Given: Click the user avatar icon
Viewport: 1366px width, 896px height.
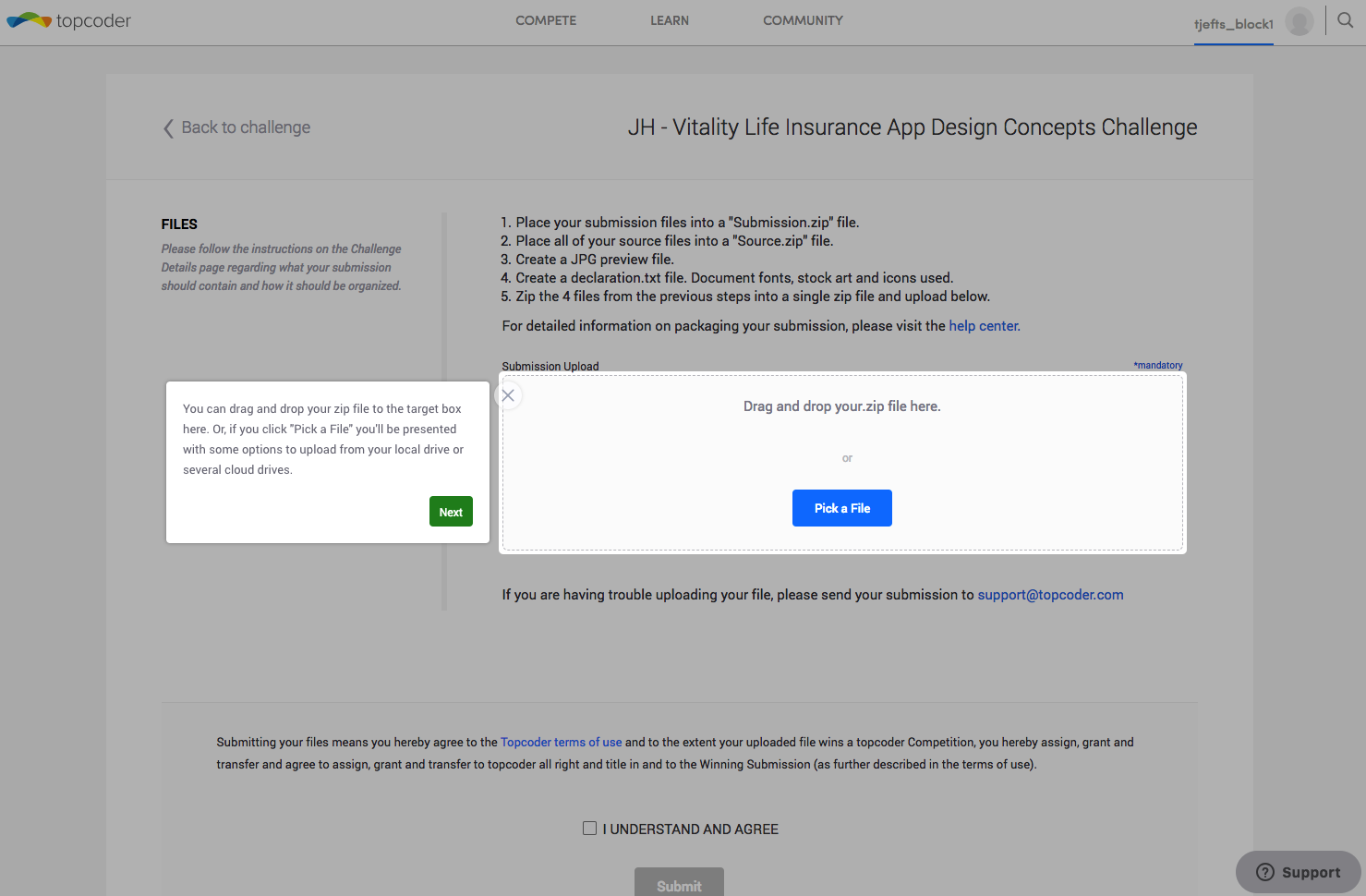Looking at the screenshot, I should (1300, 21).
